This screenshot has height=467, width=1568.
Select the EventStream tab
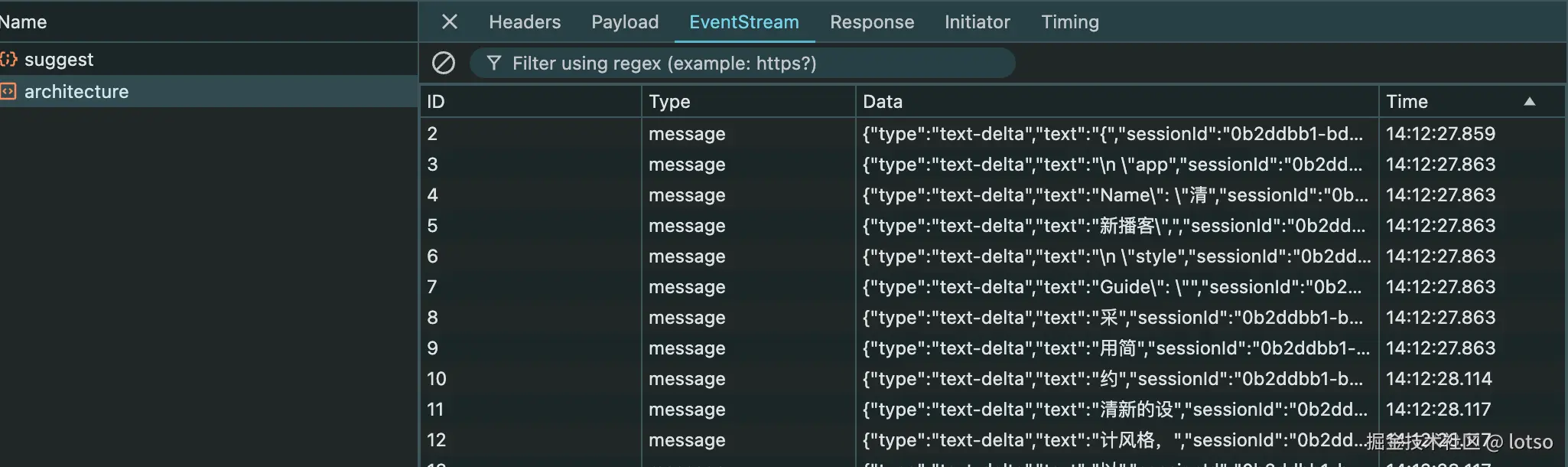[744, 22]
